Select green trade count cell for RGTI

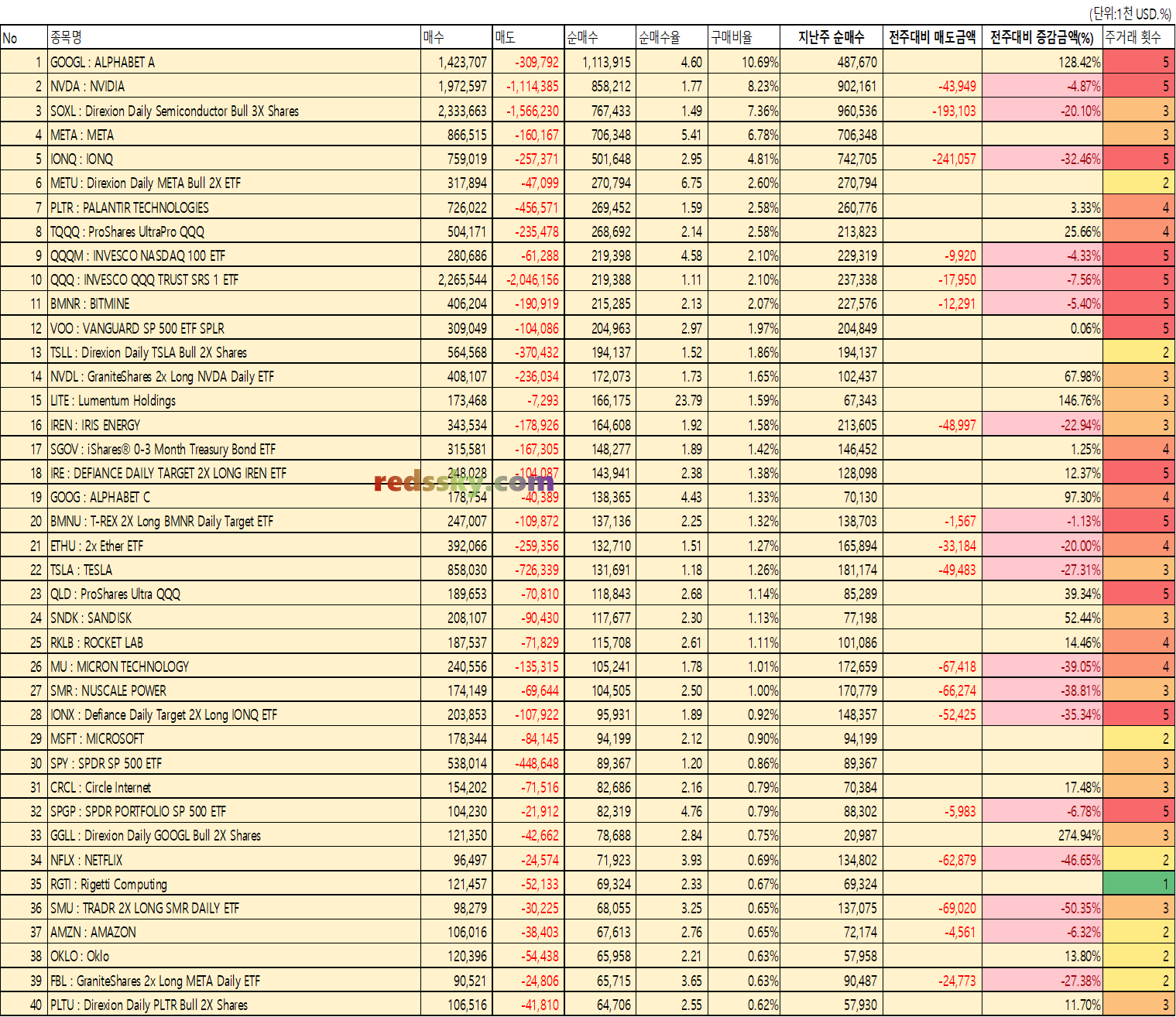coord(1139,884)
